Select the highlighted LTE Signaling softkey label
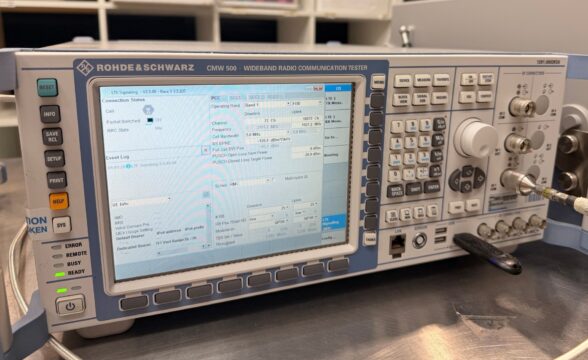 pyautogui.click(x=333, y=222)
